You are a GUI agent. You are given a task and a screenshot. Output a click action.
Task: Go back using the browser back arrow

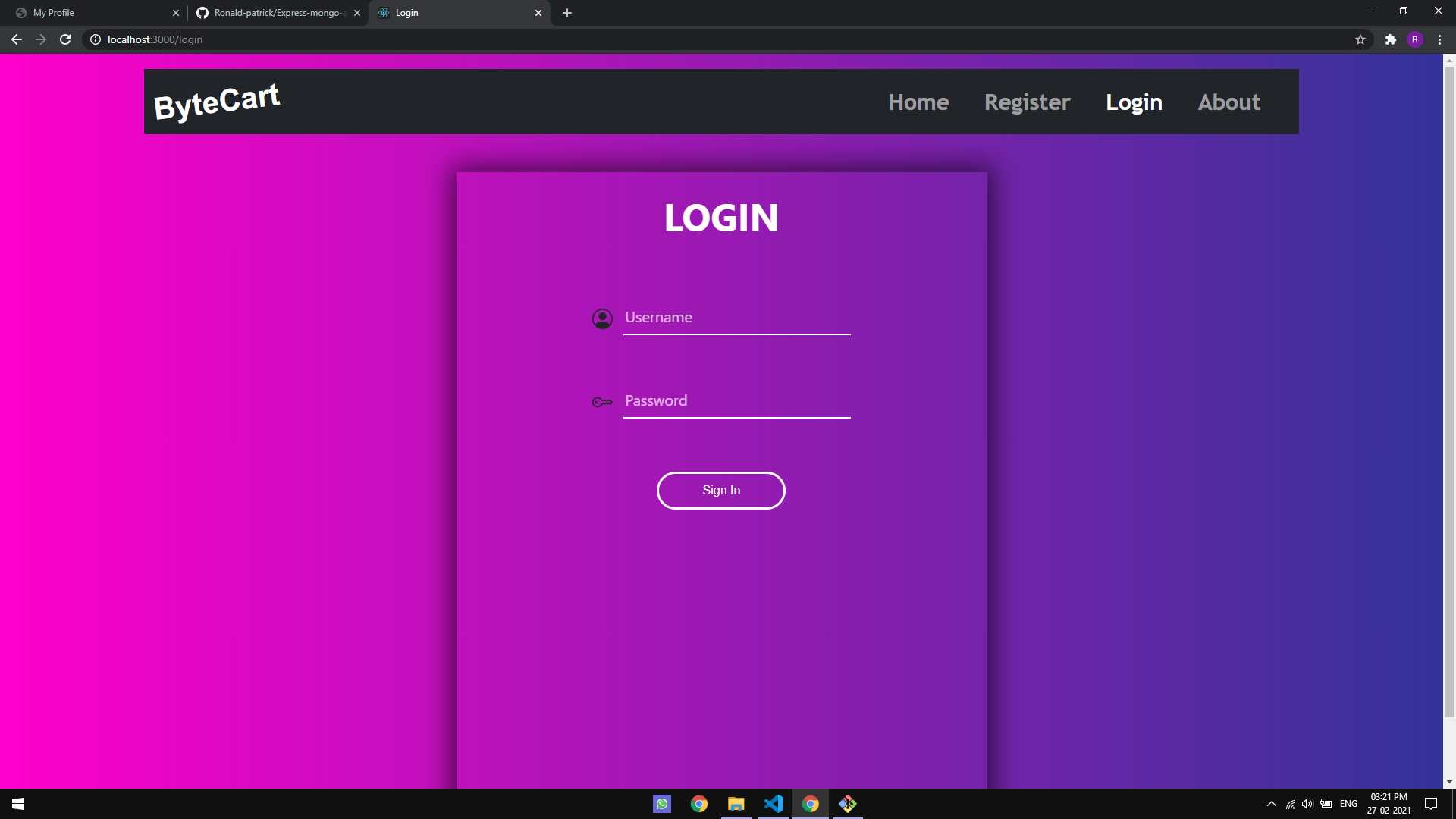tap(17, 39)
